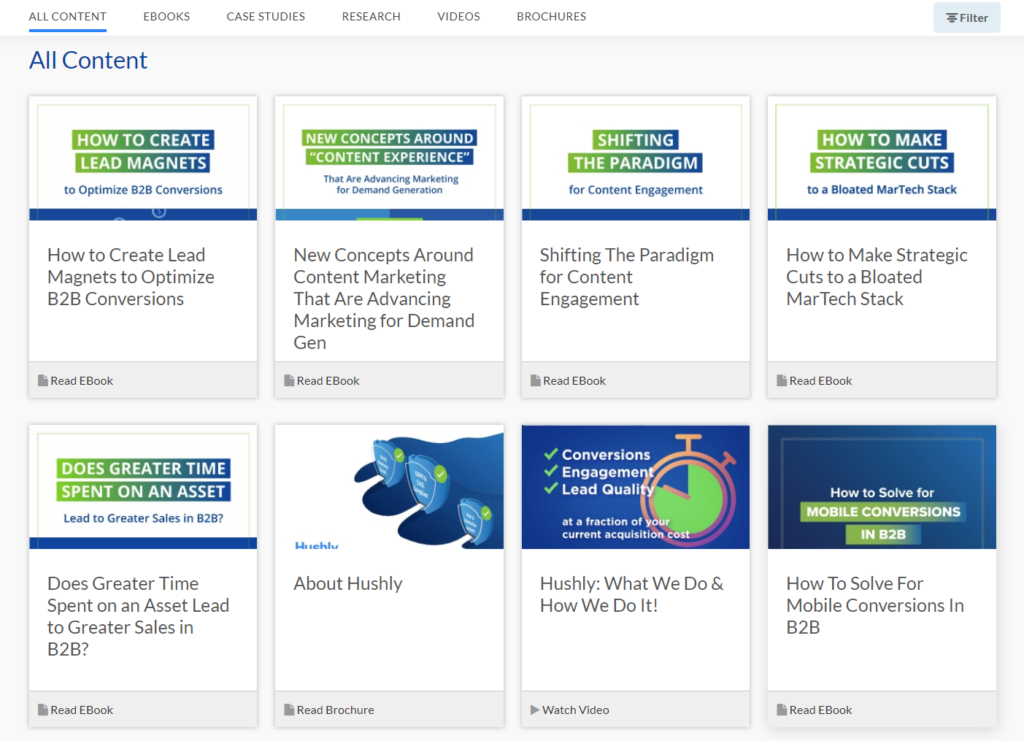Open the About Hushly brochure thumbnail
This screenshot has width=1024, height=741.
click(x=389, y=487)
